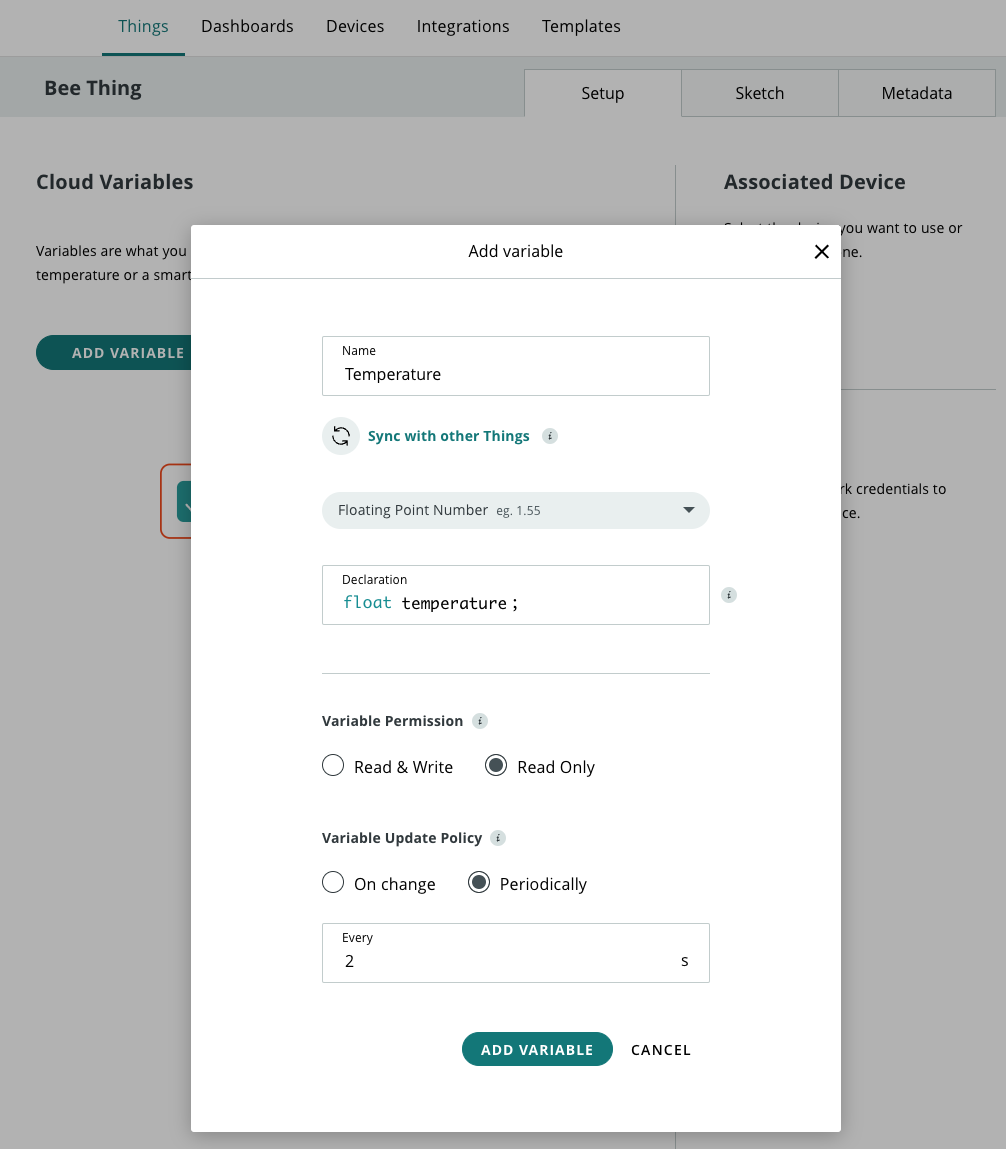Click the teal ADD VARIABLE dialog button
The image size is (1006, 1149).
click(x=537, y=1049)
